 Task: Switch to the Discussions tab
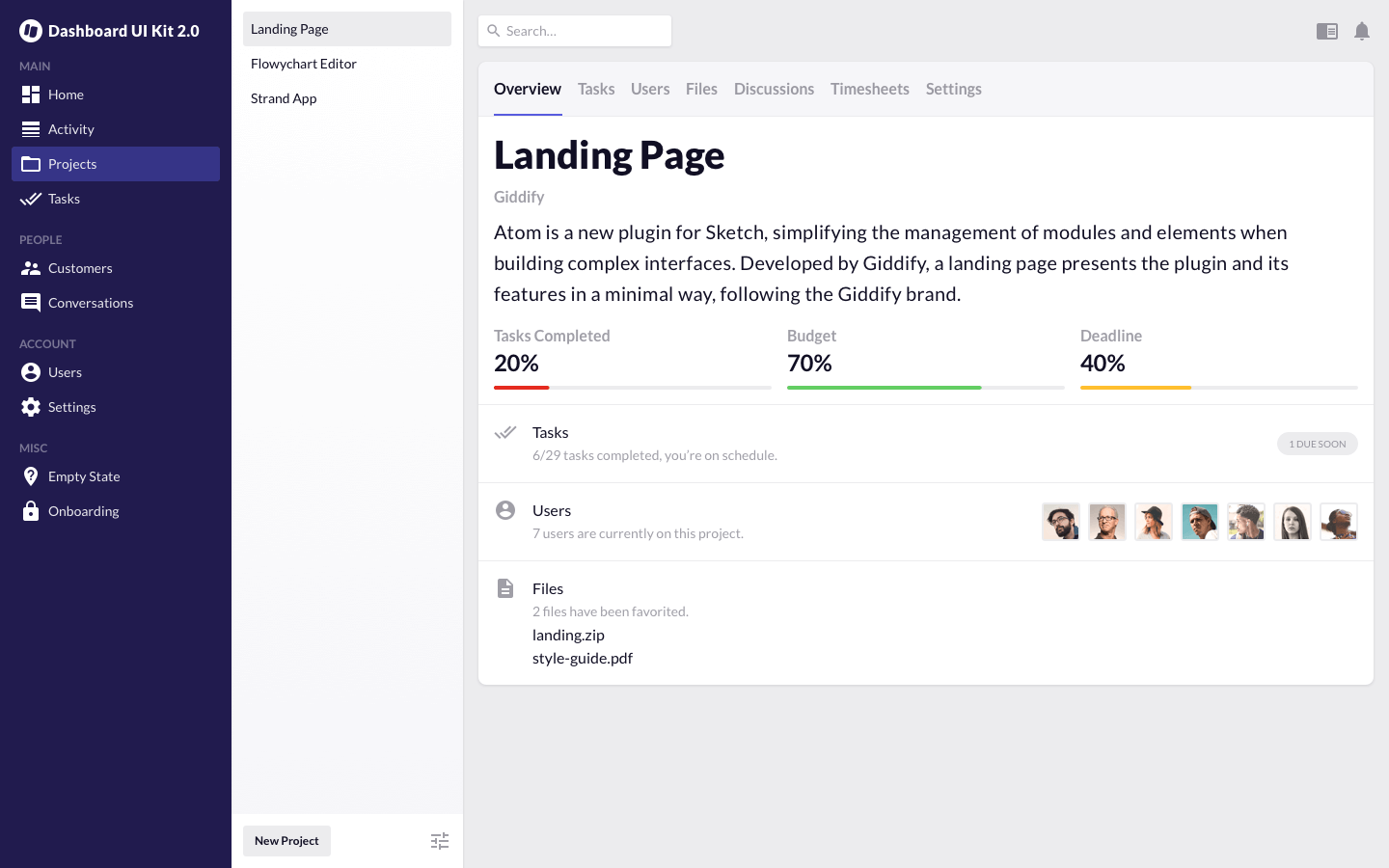click(774, 89)
